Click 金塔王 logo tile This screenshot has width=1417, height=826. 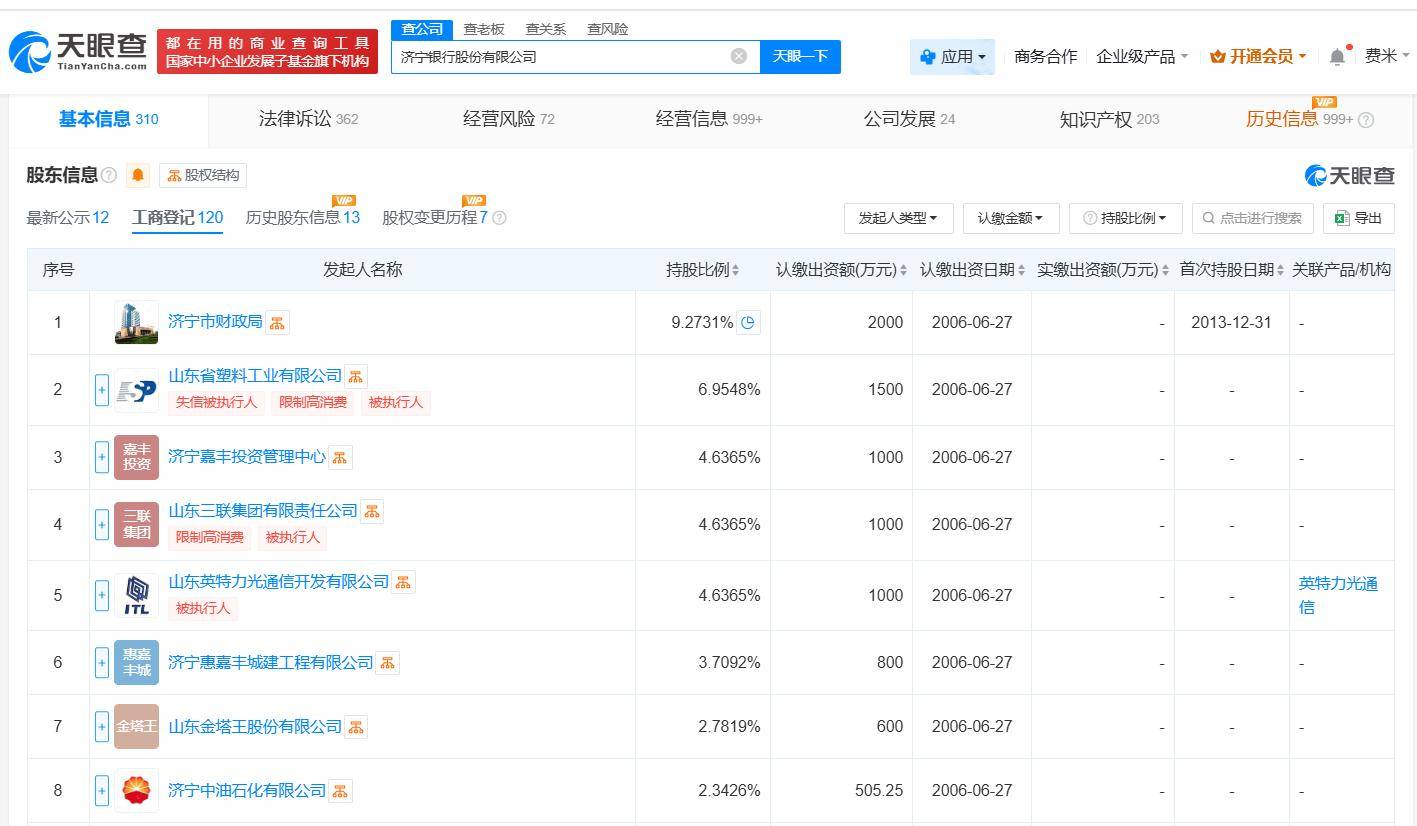point(136,727)
